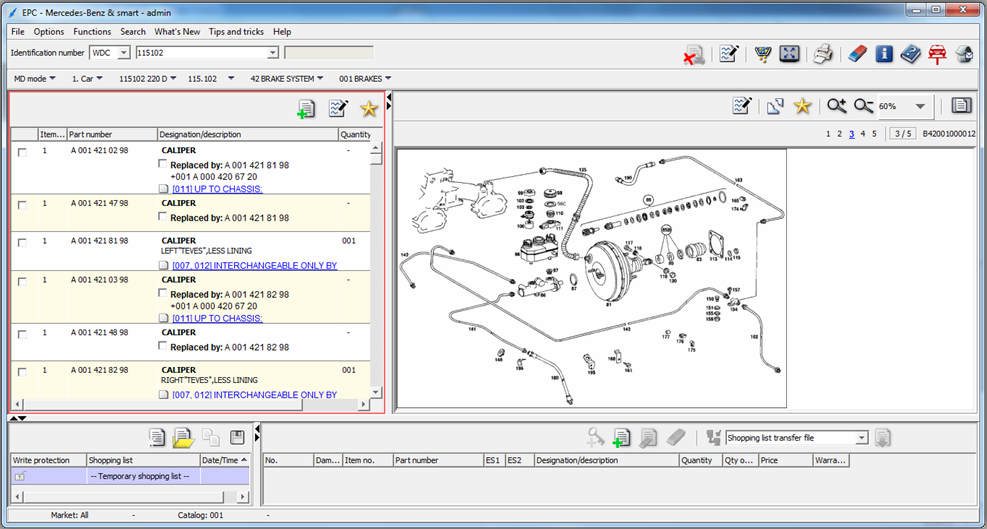Screen dimensions: 987x529
Task: Click the detach picture window icon
Action: pyautogui.click(x=775, y=106)
